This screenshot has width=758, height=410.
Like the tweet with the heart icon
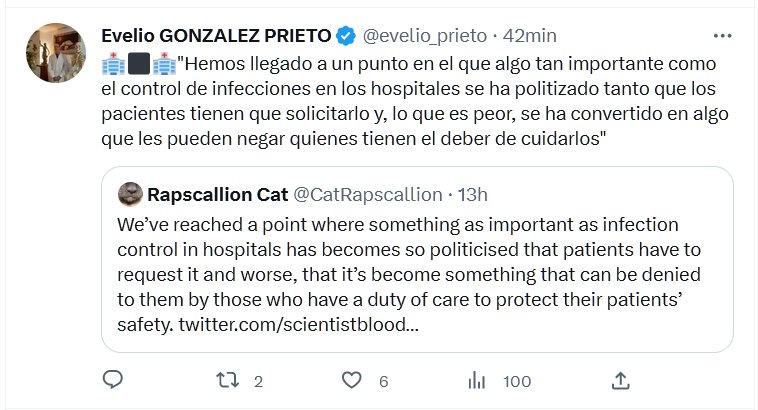[x=351, y=380]
